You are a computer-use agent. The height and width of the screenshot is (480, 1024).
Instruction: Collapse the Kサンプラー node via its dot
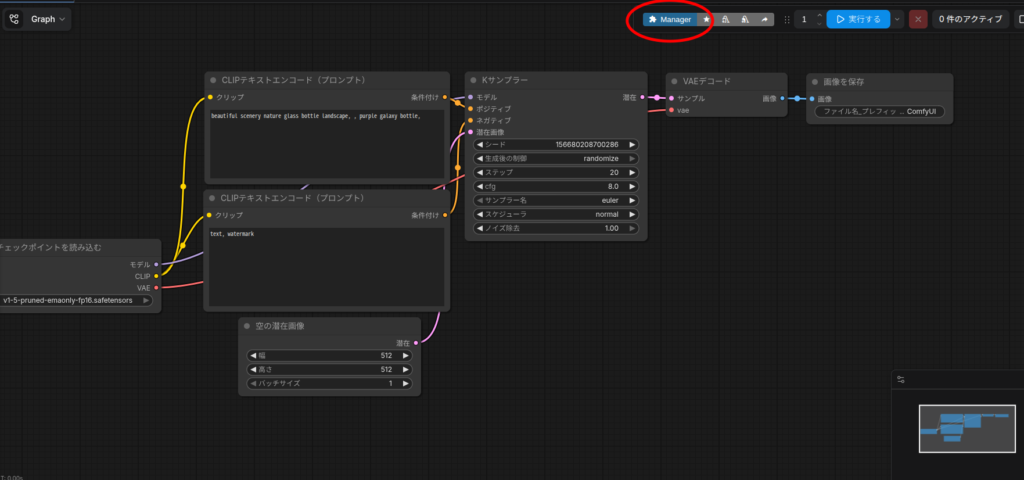pyautogui.click(x=473, y=79)
